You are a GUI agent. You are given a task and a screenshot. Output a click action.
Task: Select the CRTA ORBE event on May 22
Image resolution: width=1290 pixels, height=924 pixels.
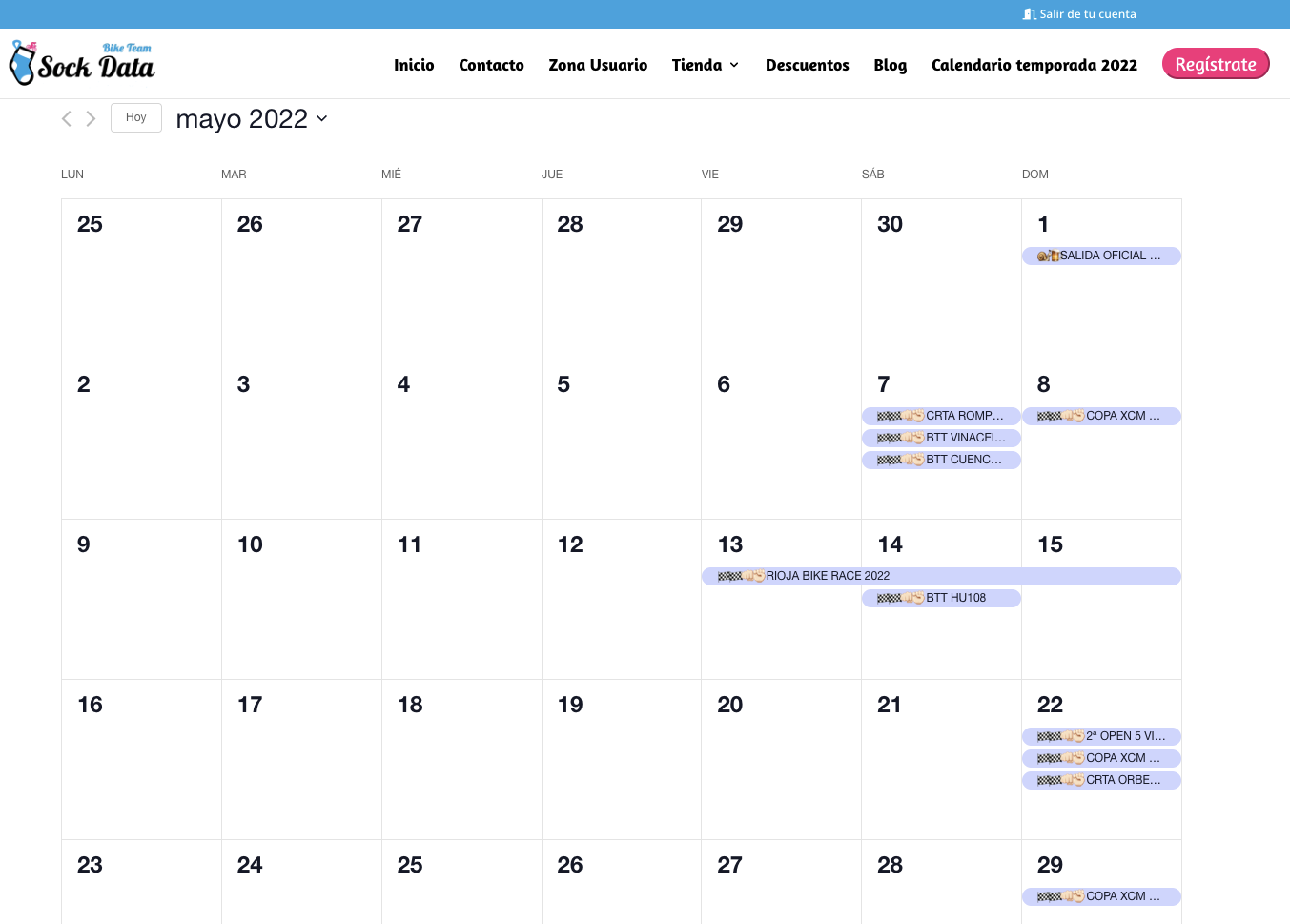point(1122,780)
